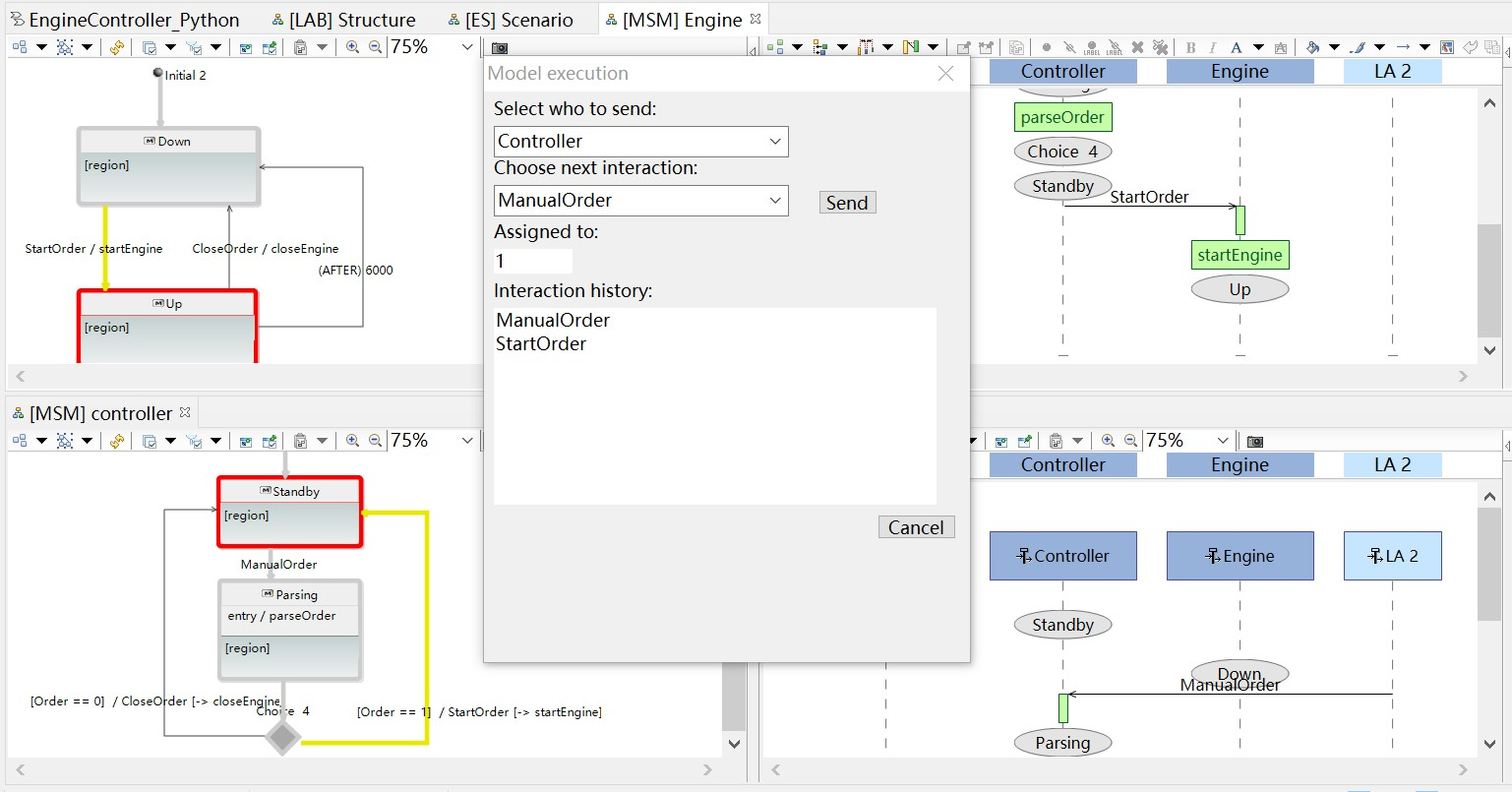Open 'Choose next interaction' ManualOrder dropdown
This screenshot has width=1512, height=792.
640,200
